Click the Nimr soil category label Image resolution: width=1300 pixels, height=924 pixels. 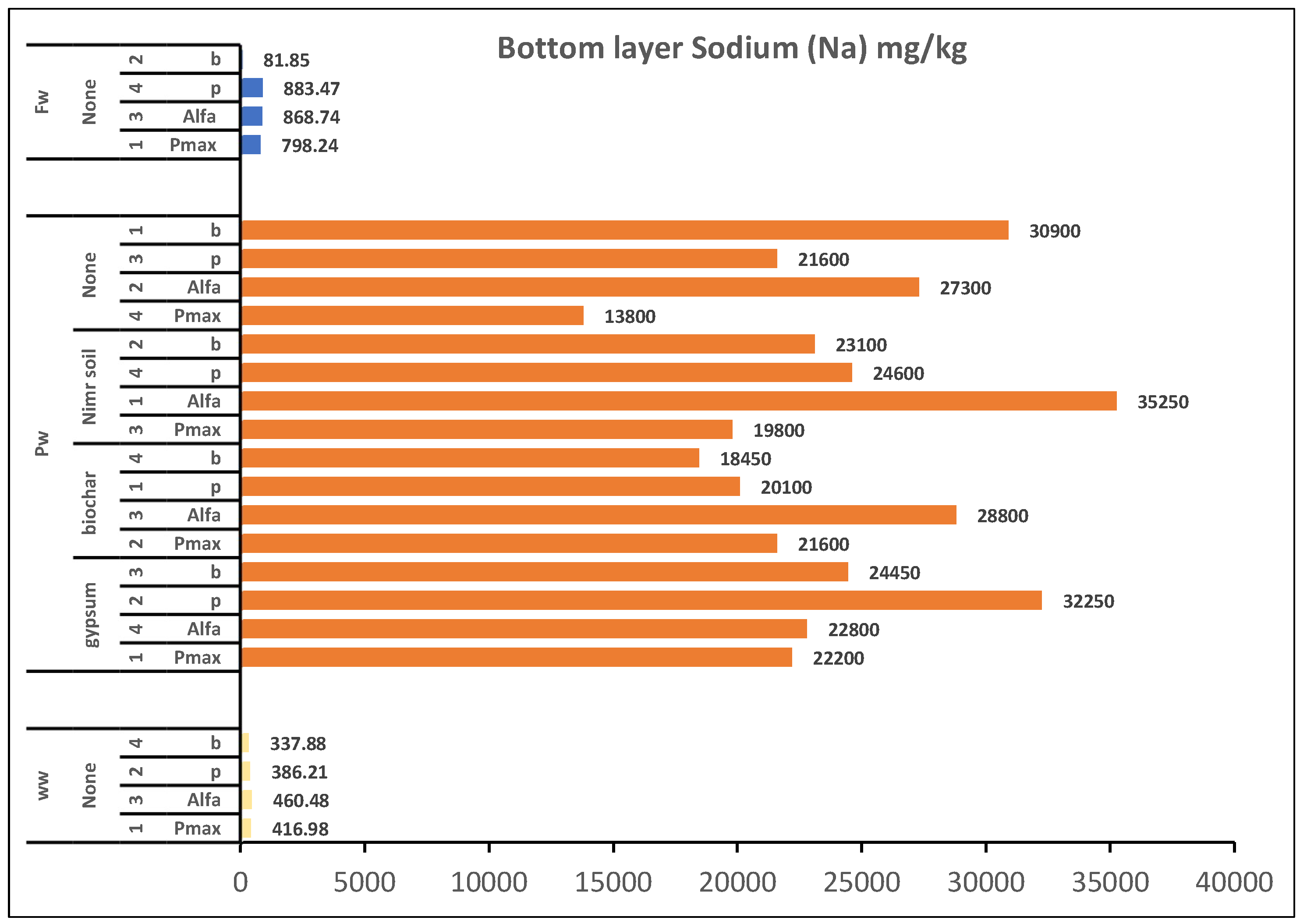tap(89, 387)
